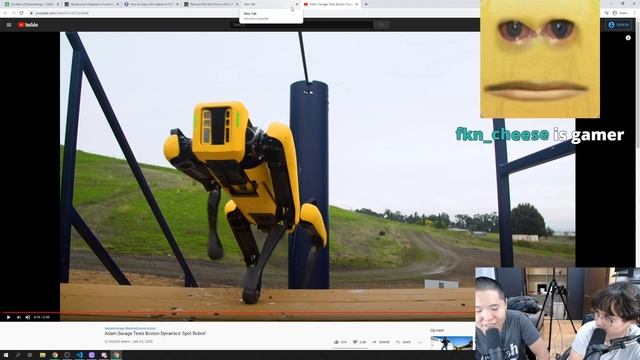Navigate forward in Chrome
The width and height of the screenshot is (640, 360).
[x=13, y=13]
